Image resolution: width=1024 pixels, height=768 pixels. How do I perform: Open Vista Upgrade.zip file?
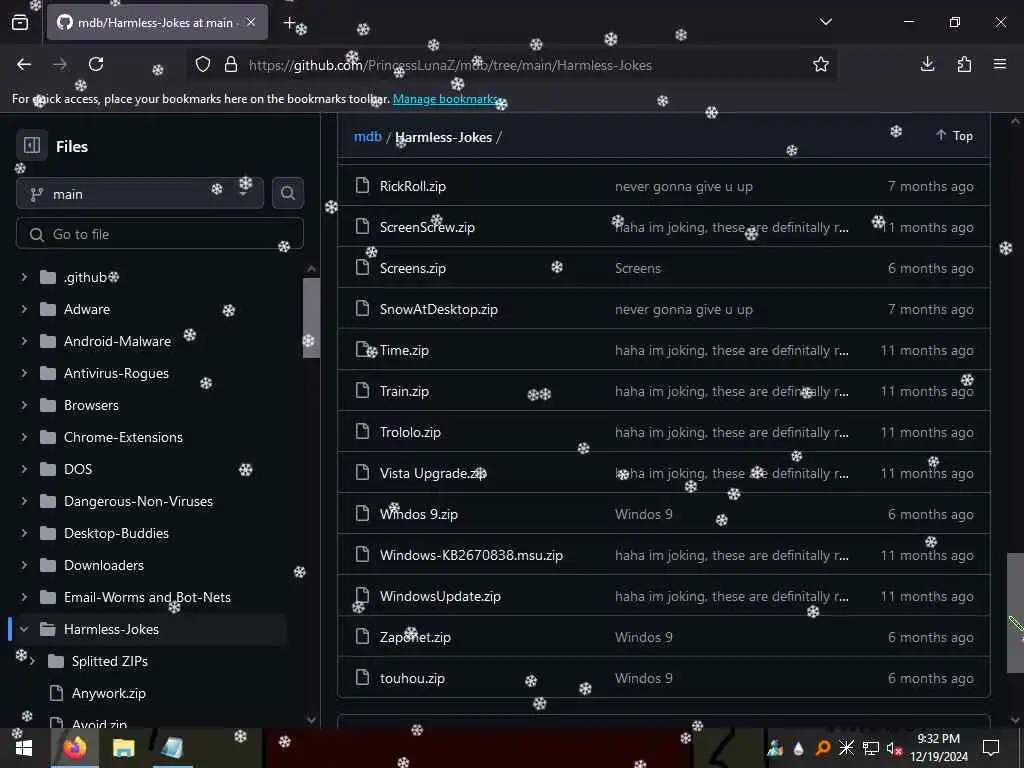pyautogui.click(x=433, y=473)
